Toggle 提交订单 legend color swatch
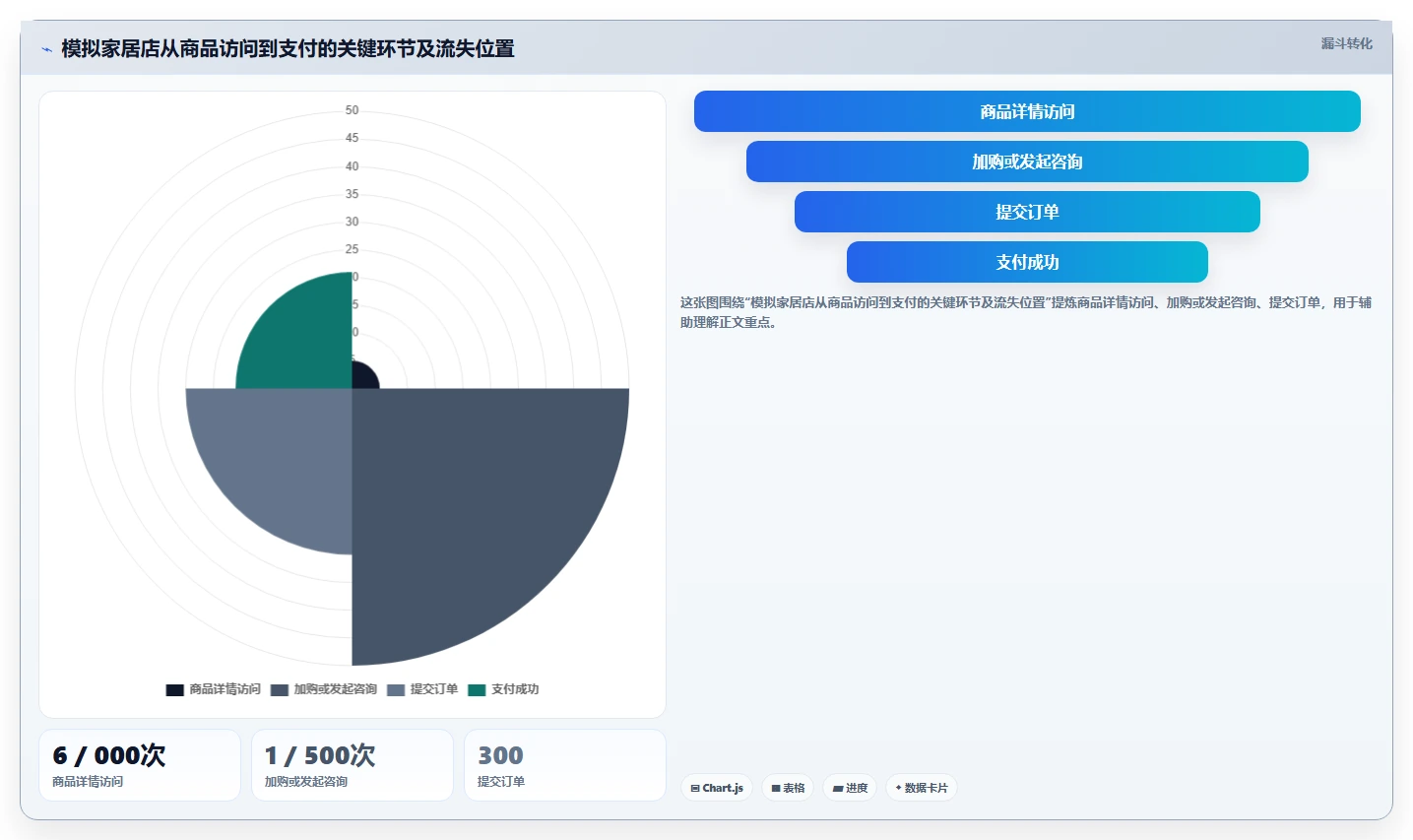This screenshot has height=840, width=1413. tap(396, 689)
